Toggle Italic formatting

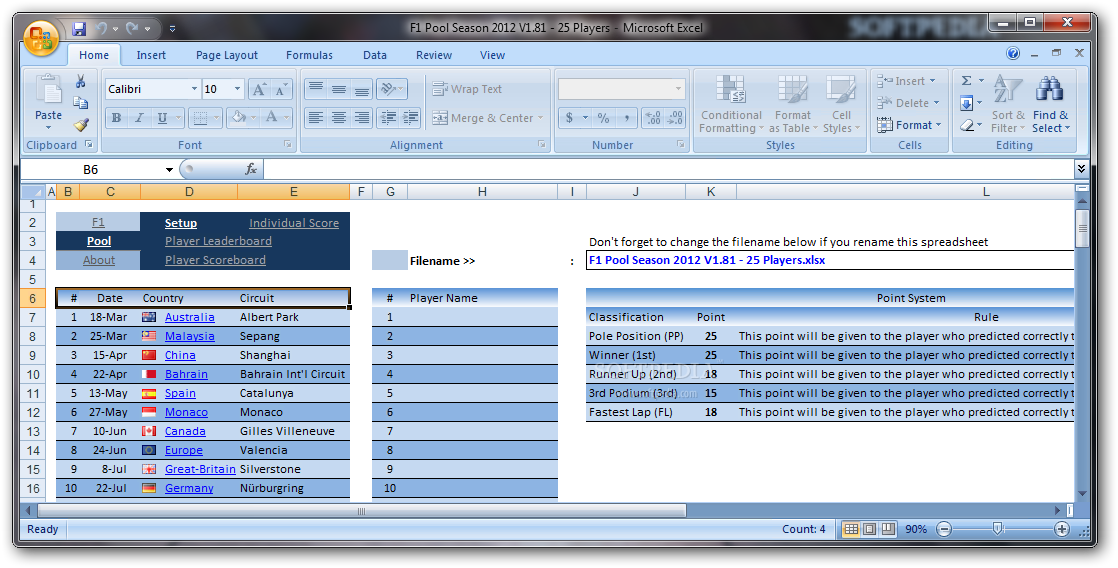tap(139, 118)
